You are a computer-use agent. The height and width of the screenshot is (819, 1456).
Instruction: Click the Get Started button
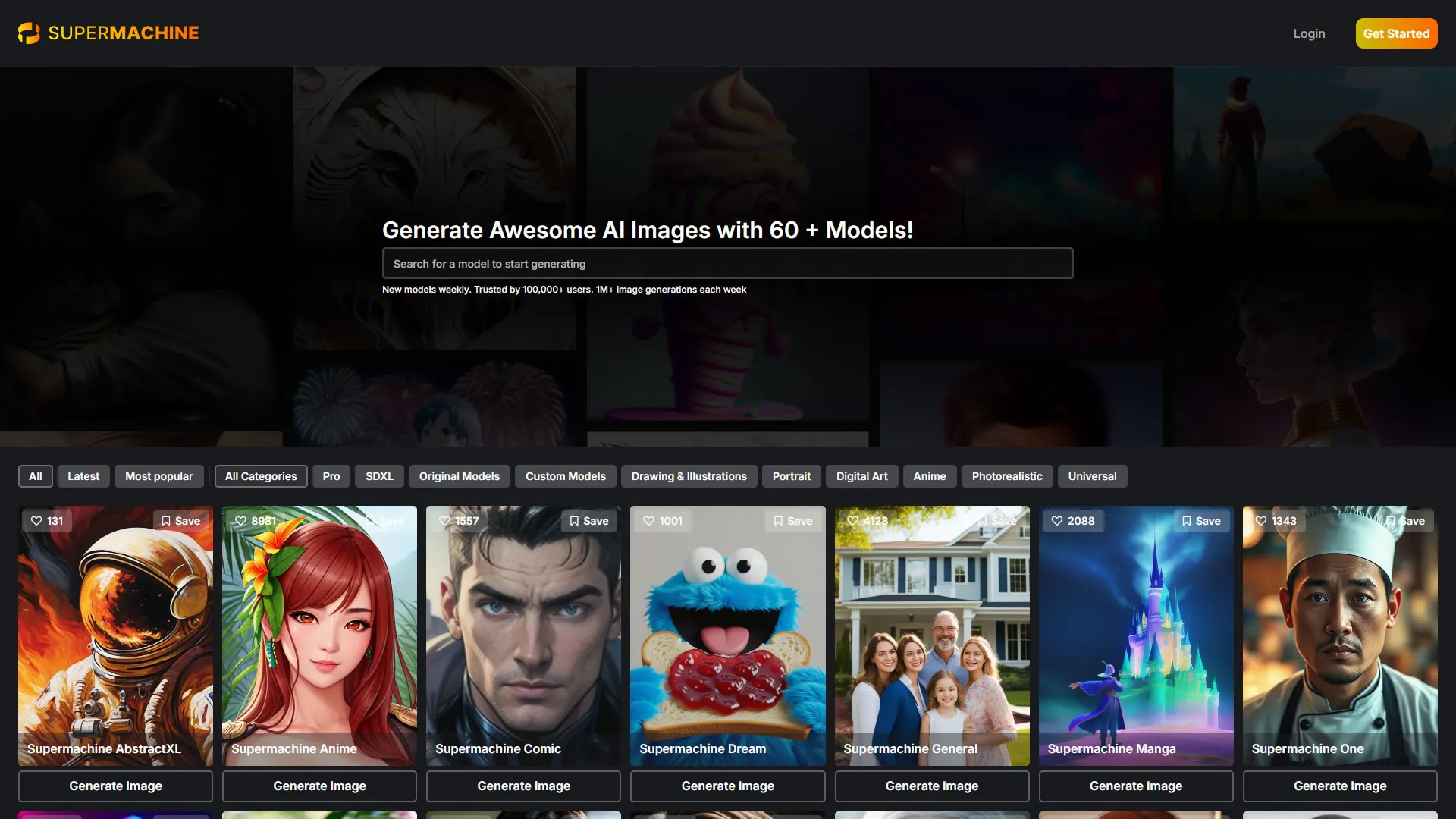(x=1396, y=33)
